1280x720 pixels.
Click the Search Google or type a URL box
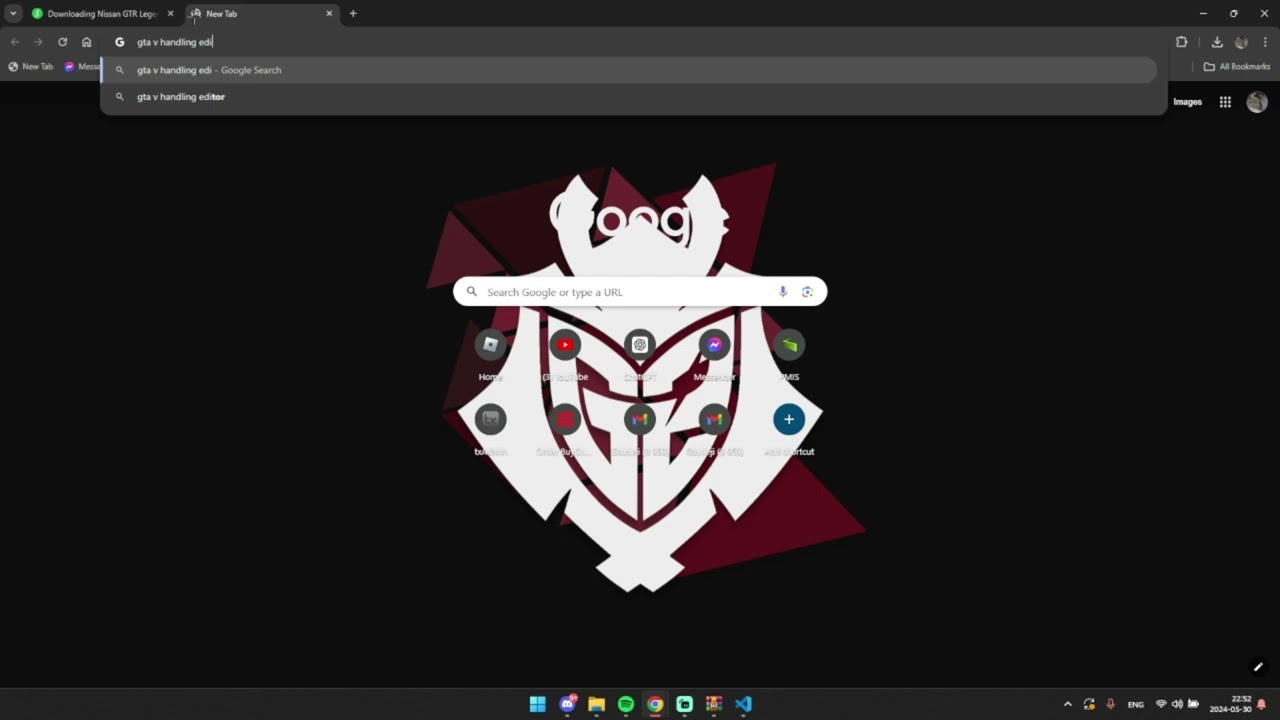tap(640, 292)
